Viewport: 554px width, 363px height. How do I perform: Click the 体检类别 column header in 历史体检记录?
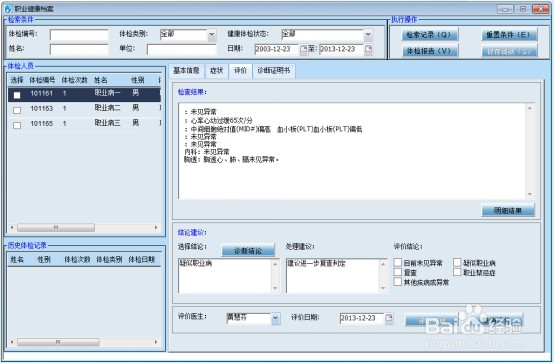[109, 259]
